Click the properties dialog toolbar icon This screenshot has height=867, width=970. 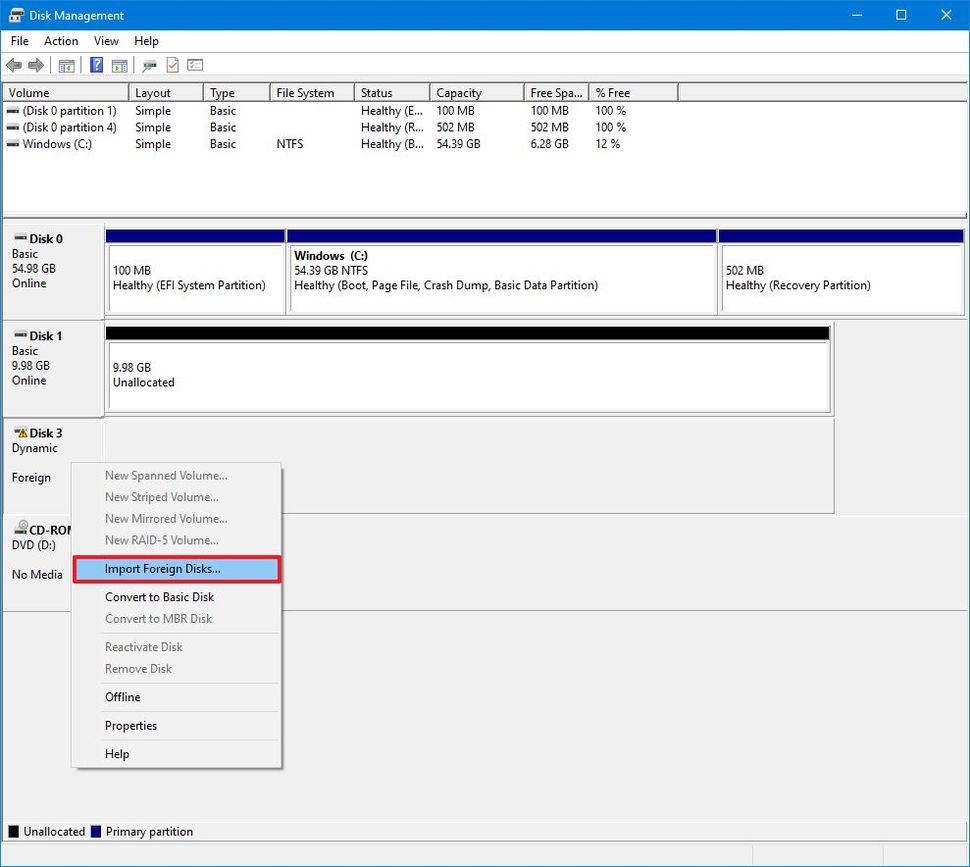194,65
